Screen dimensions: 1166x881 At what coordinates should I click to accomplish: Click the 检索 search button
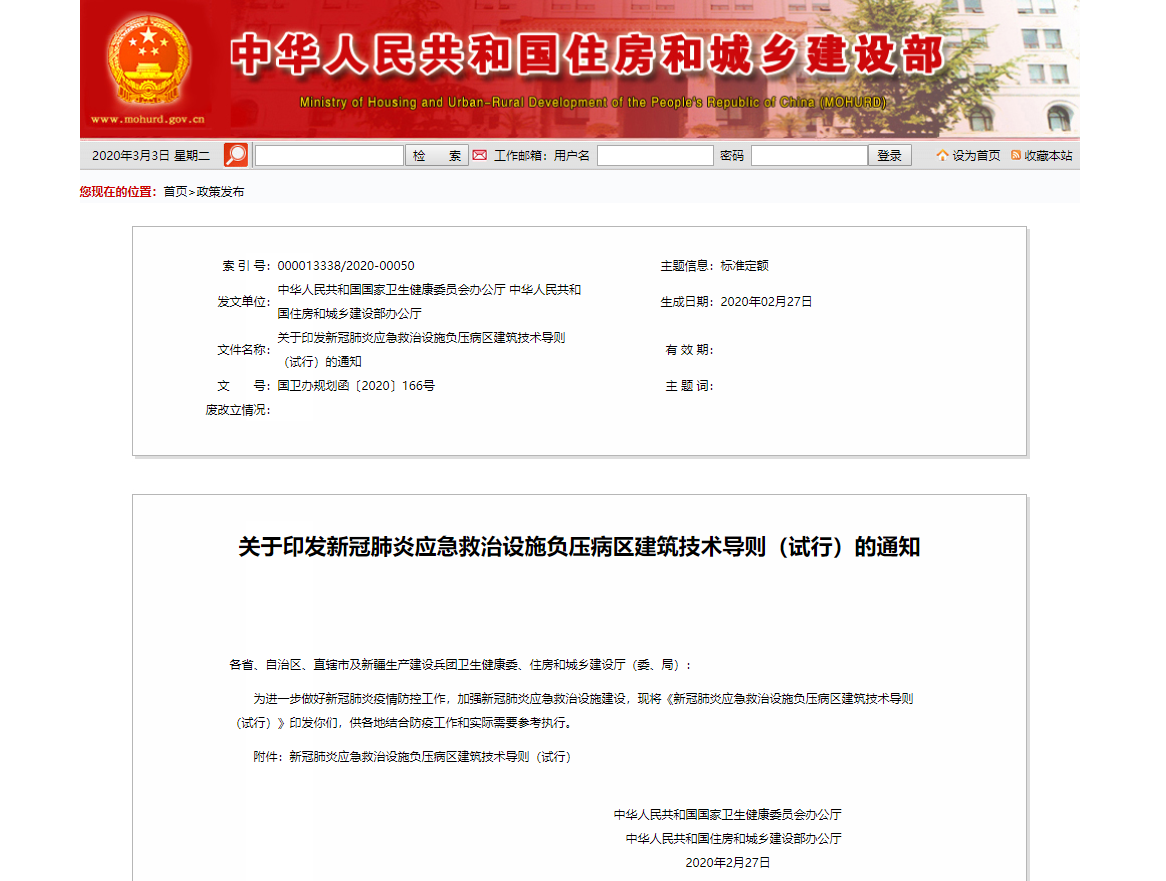(x=437, y=155)
